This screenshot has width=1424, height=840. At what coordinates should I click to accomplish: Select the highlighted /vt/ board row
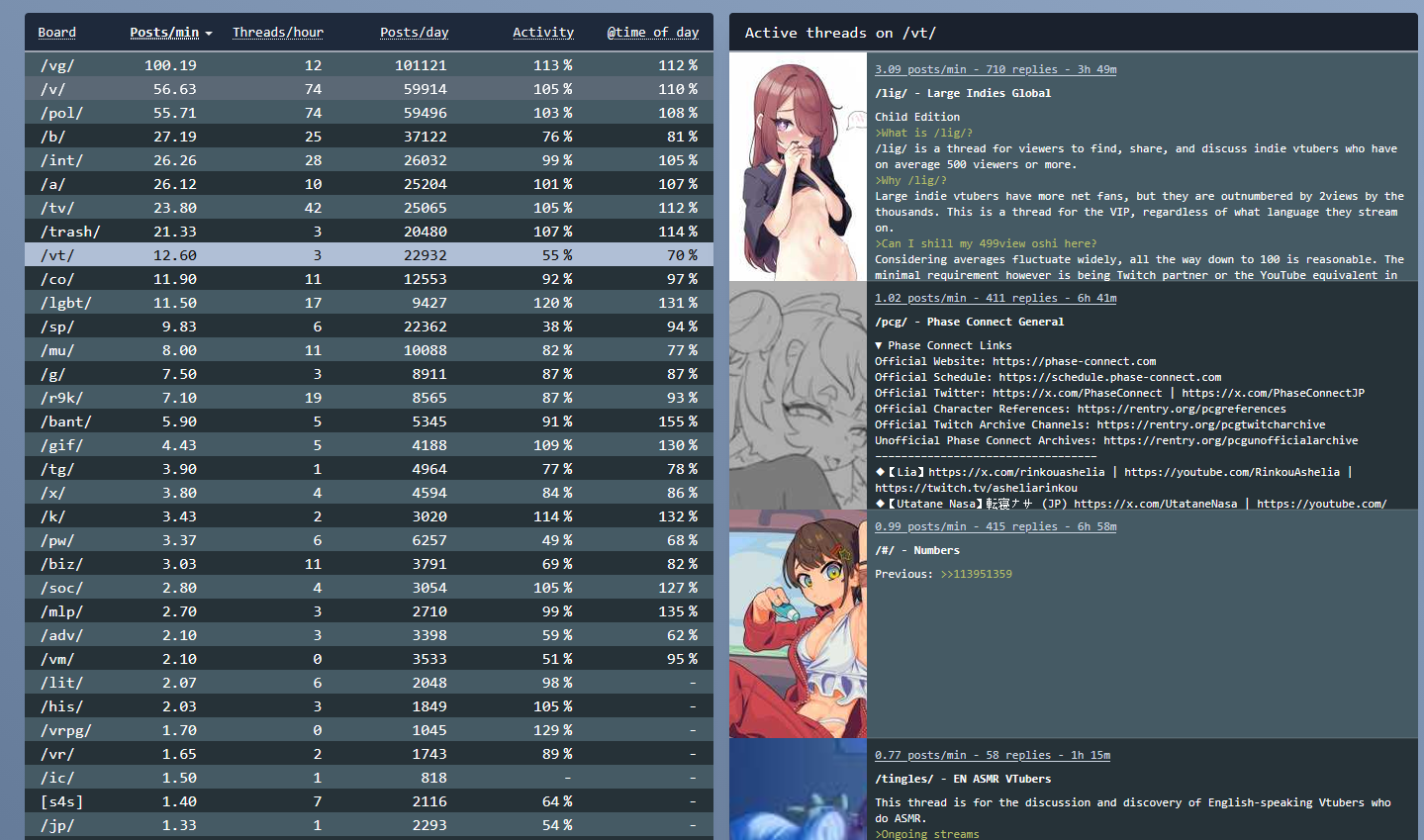pos(369,255)
